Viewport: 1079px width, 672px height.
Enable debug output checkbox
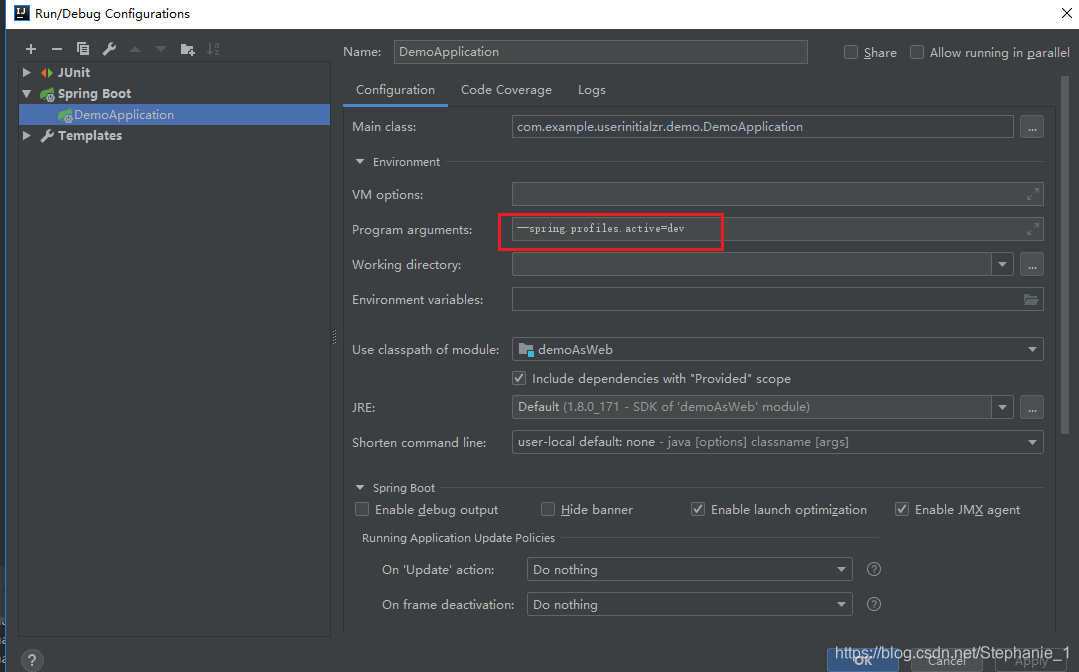362,509
